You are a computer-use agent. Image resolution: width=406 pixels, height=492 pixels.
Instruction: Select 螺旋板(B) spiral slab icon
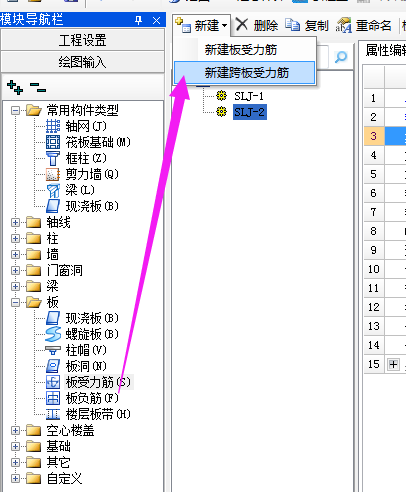click(53, 334)
